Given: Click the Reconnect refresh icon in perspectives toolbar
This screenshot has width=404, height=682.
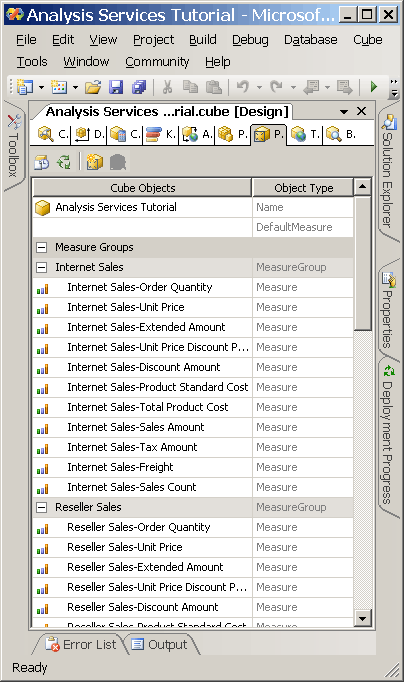Looking at the screenshot, I should point(64,162).
